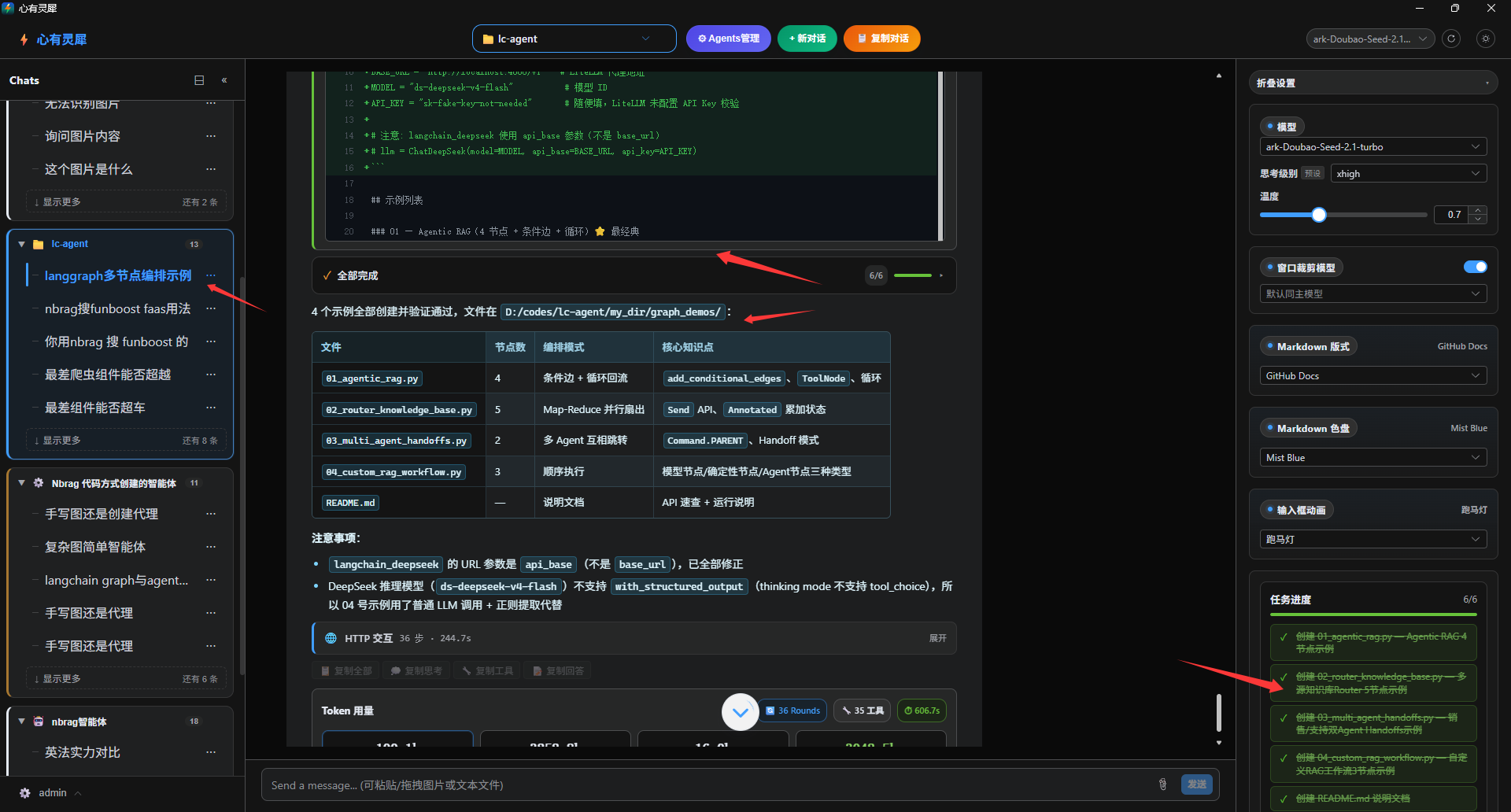
Task: Collapse the Nbrag 代码方式创建的智能体 group
Action: click(x=22, y=483)
